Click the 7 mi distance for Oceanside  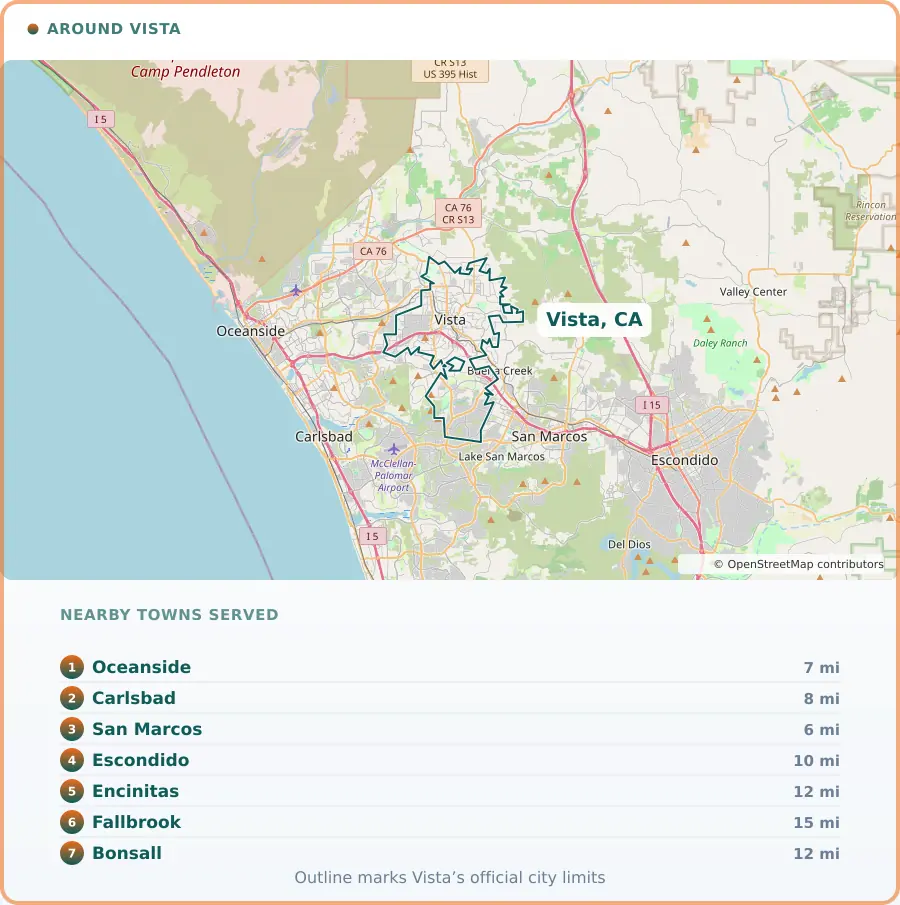(x=821, y=668)
